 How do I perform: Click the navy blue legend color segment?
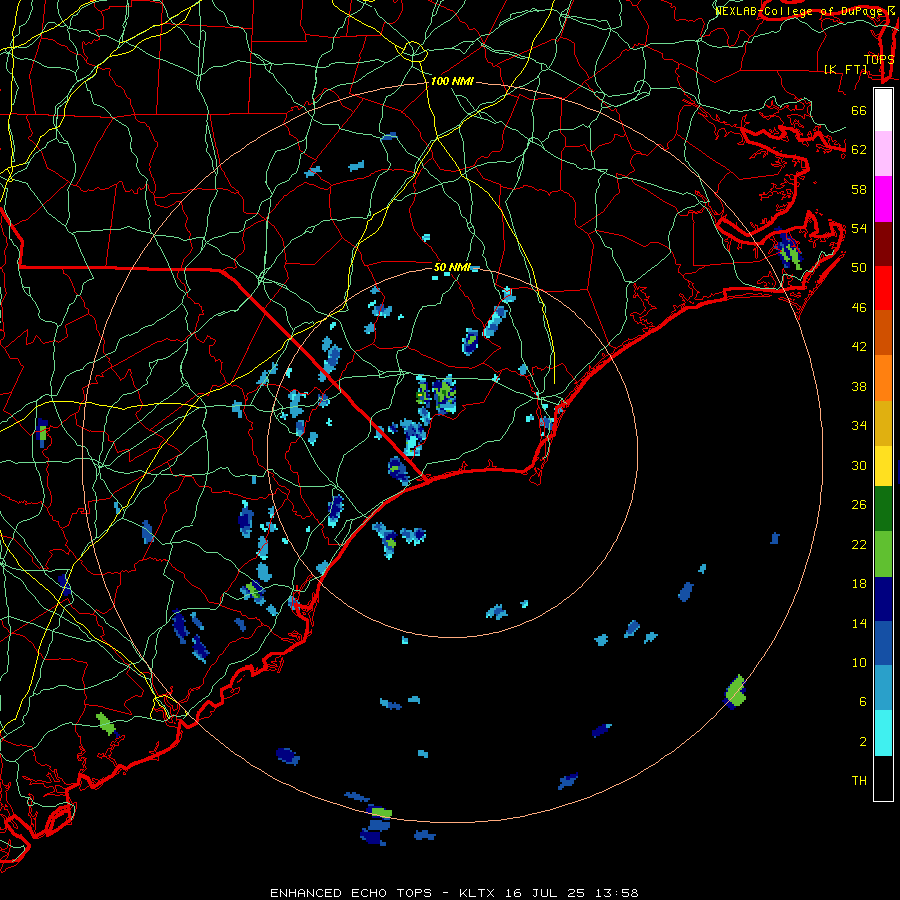pyautogui.click(x=883, y=599)
